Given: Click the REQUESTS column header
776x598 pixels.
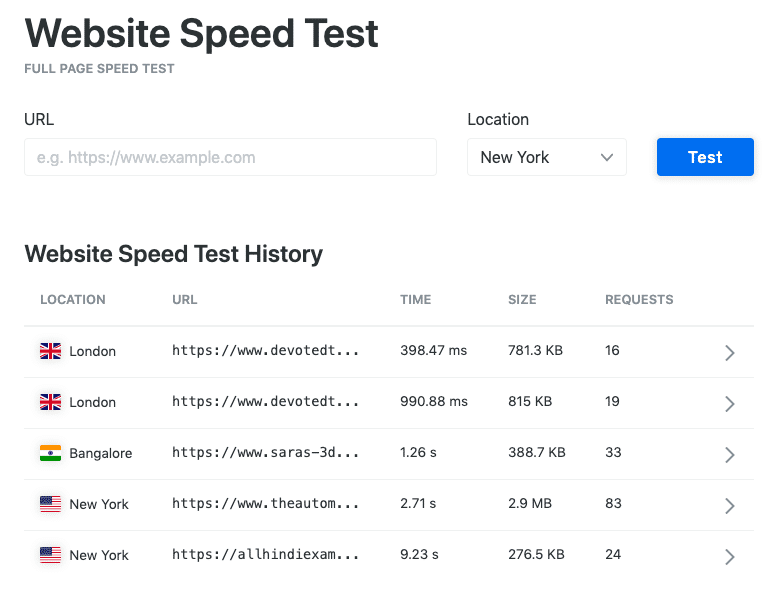Looking at the screenshot, I should tap(639, 299).
